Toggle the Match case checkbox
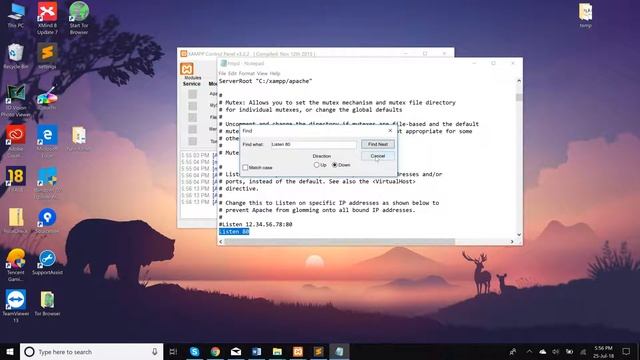Screen dimensions: 640x360 245,167
